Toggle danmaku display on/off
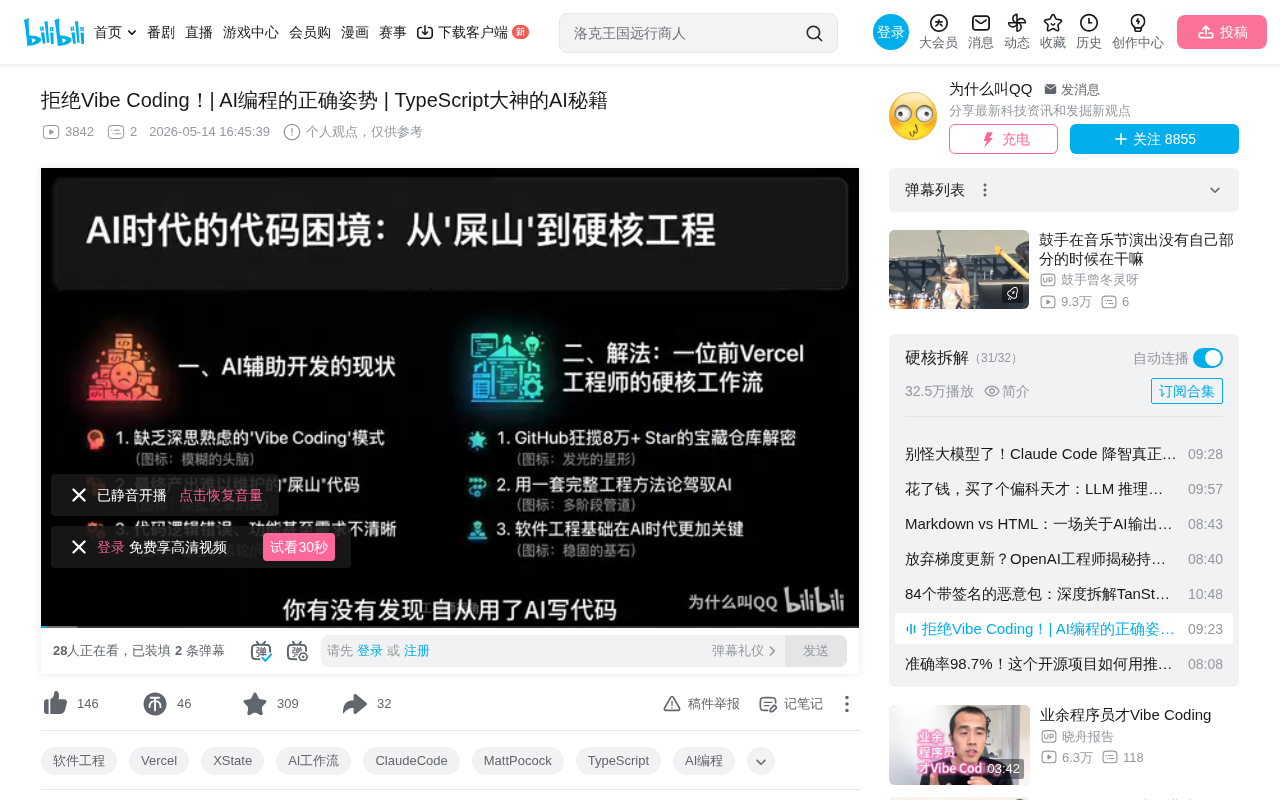The width and height of the screenshot is (1280, 800). point(261,651)
